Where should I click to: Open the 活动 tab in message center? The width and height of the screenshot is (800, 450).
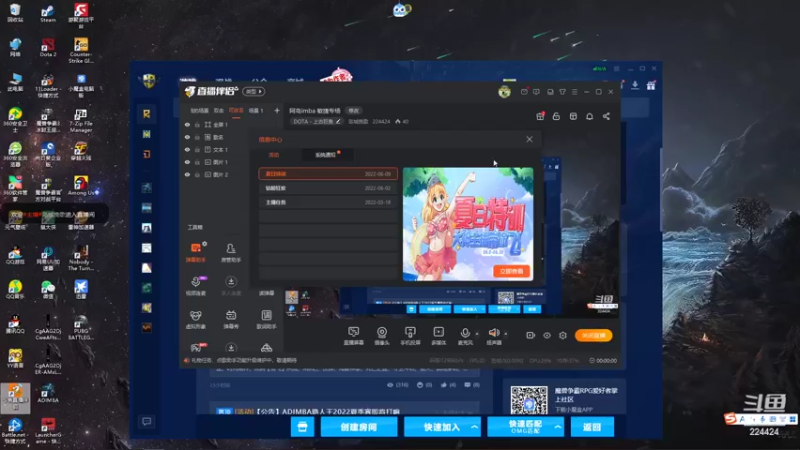click(274, 155)
